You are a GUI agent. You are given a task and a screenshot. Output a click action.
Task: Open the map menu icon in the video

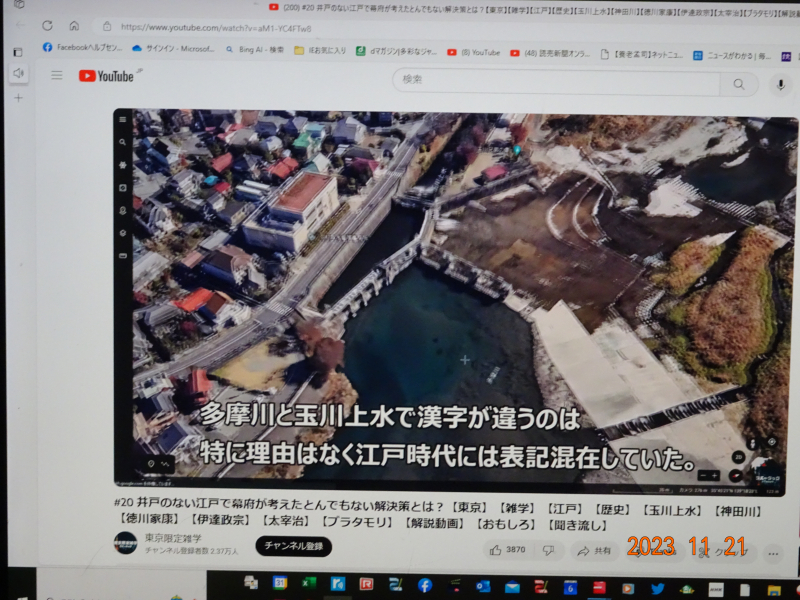122,119
